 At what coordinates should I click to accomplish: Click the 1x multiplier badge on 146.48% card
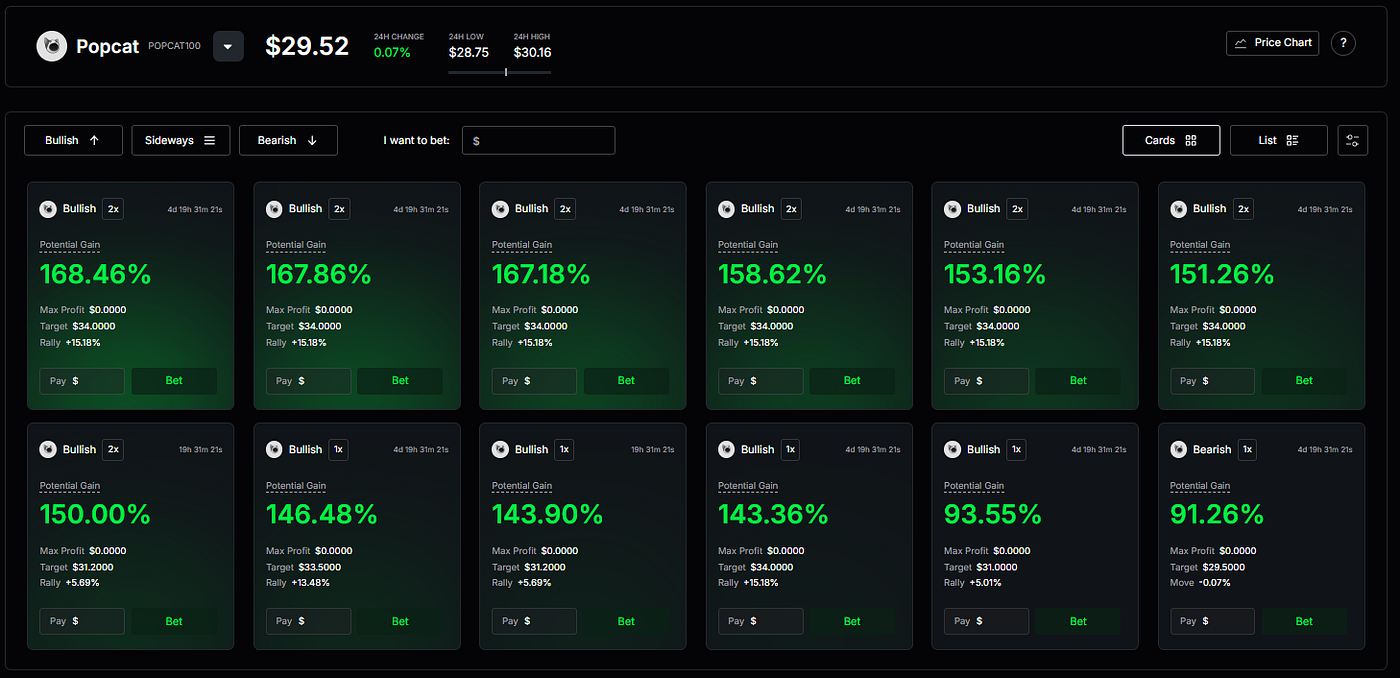tap(339, 450)
